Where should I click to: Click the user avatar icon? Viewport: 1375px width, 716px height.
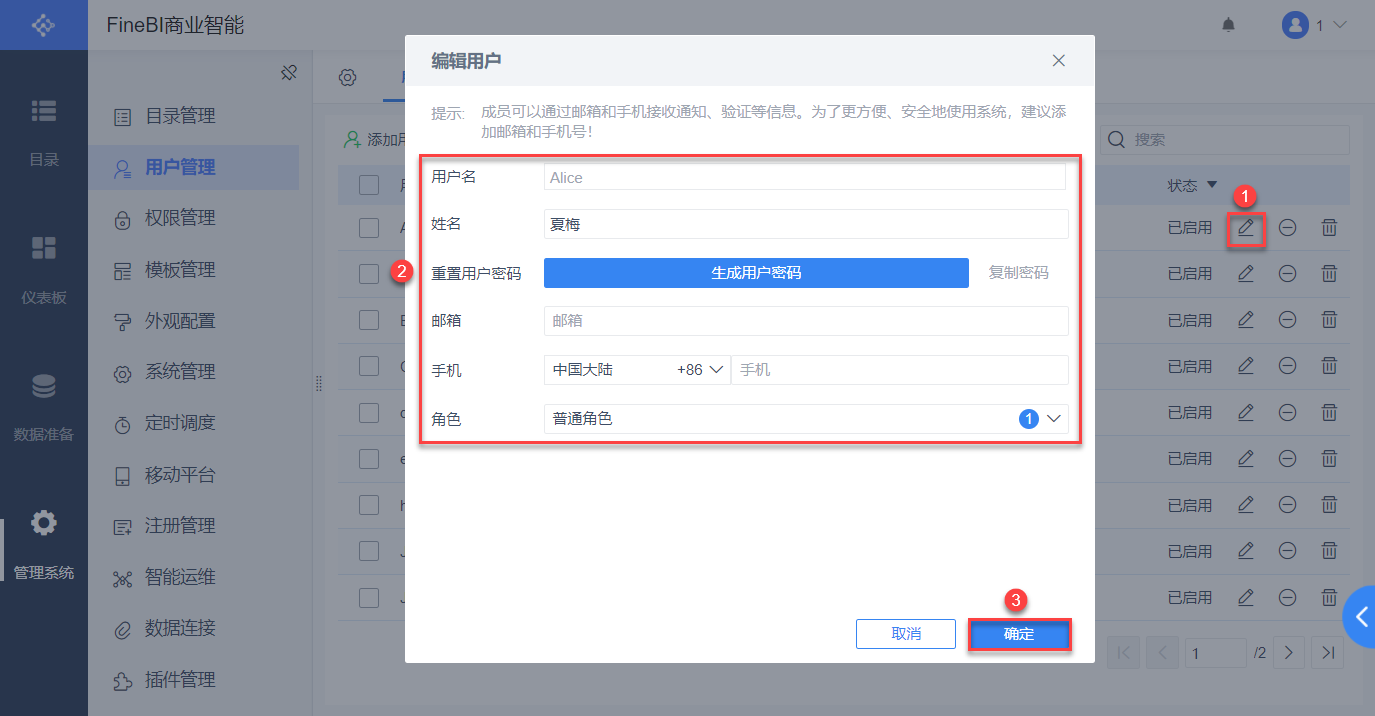pos(1295,25)
